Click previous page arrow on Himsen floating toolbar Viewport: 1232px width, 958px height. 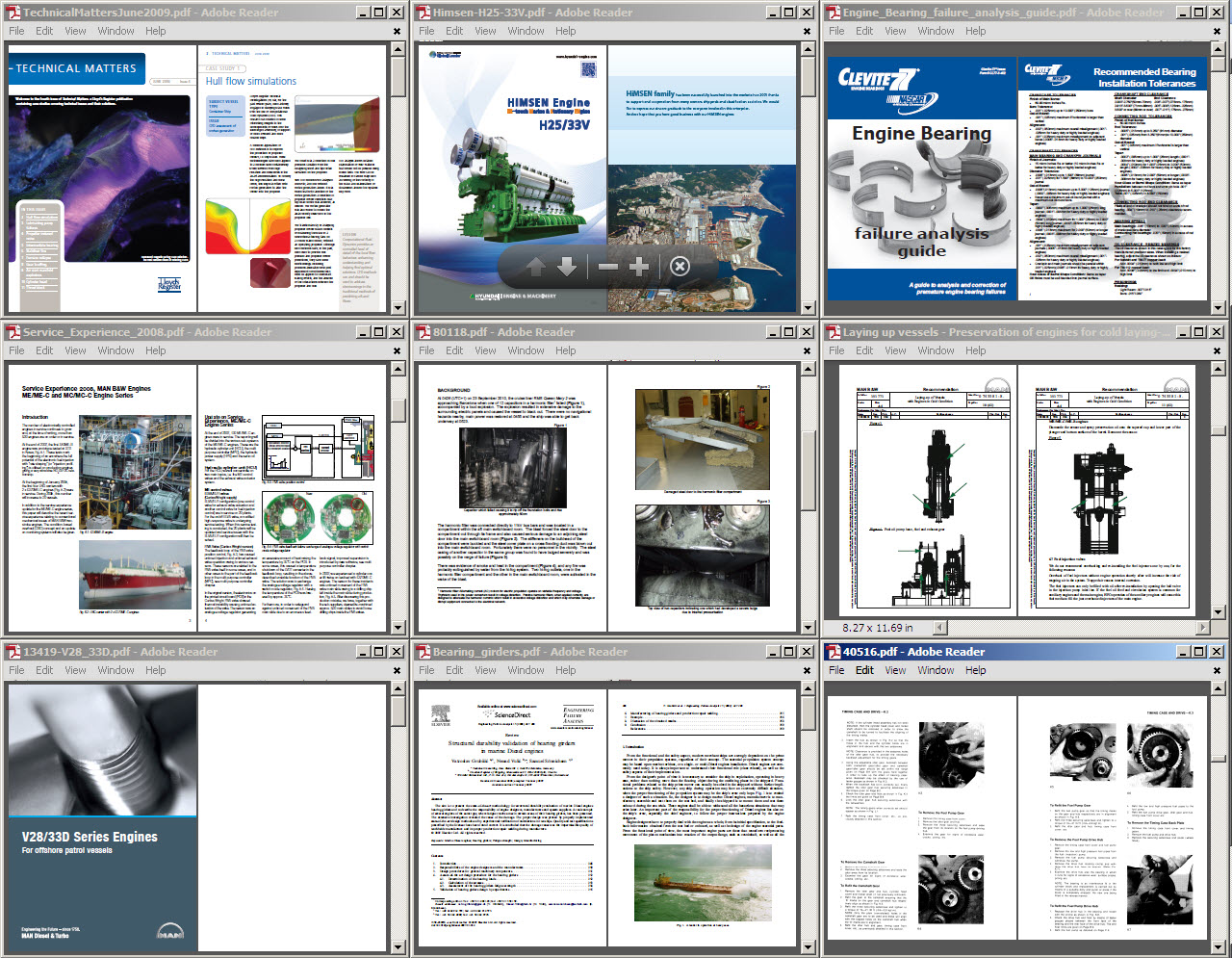tap(536, 267)
